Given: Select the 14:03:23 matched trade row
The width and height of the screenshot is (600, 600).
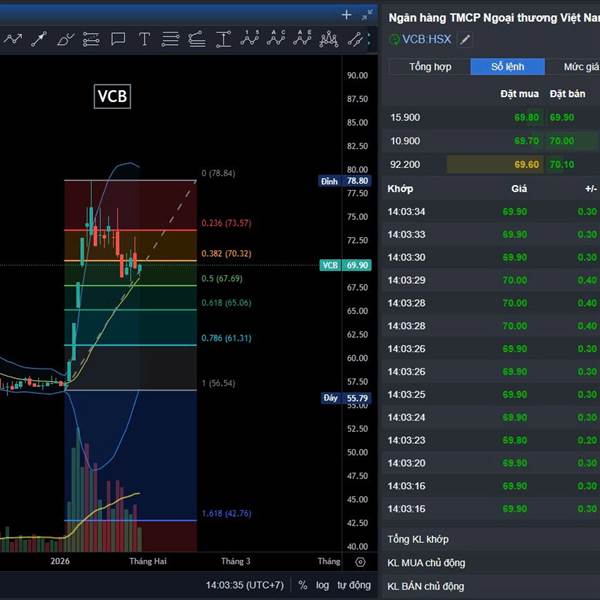Looking at the screenshot, I should point(491,440).
